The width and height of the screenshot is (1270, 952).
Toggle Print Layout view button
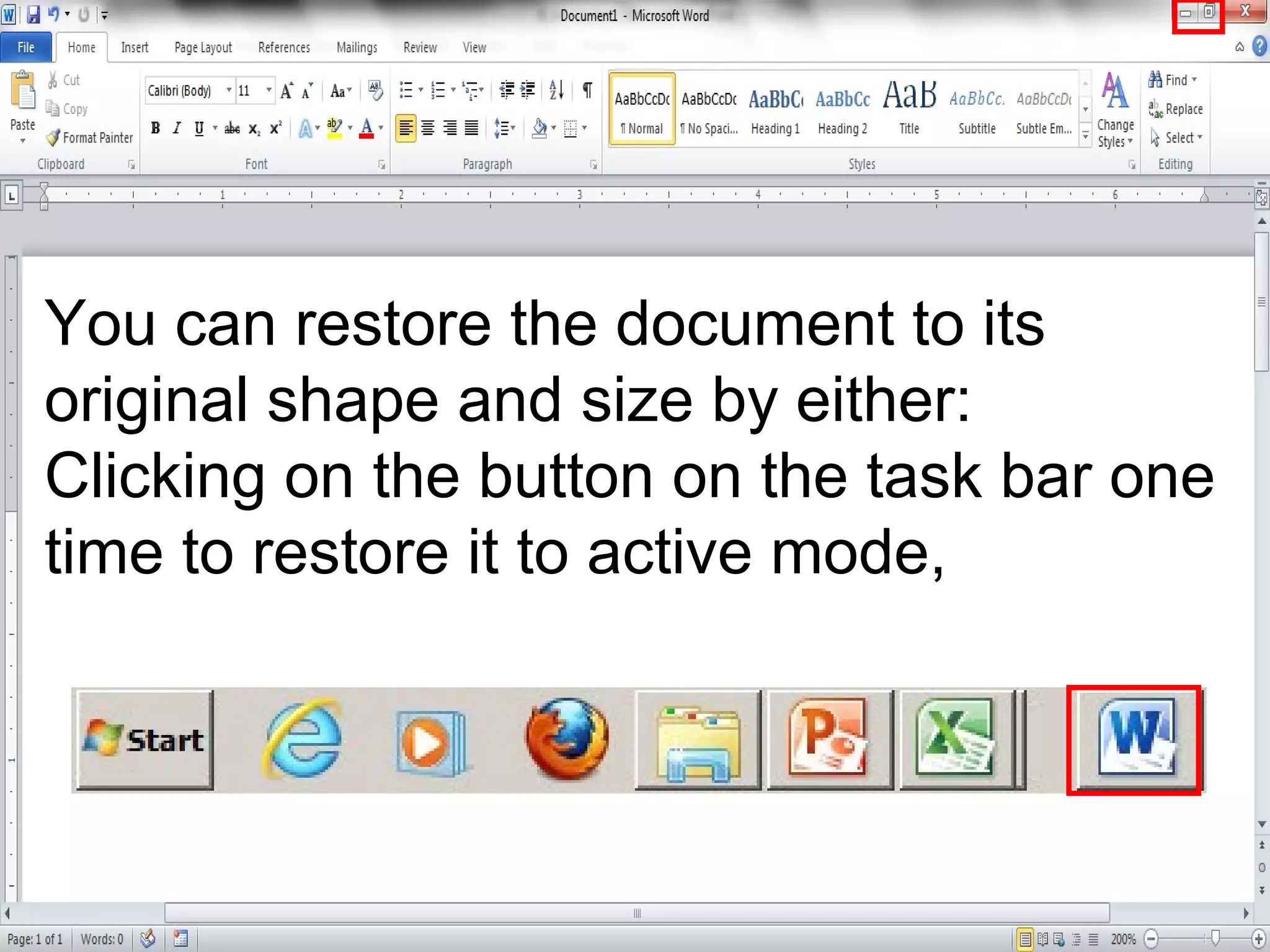[1026, 939]
